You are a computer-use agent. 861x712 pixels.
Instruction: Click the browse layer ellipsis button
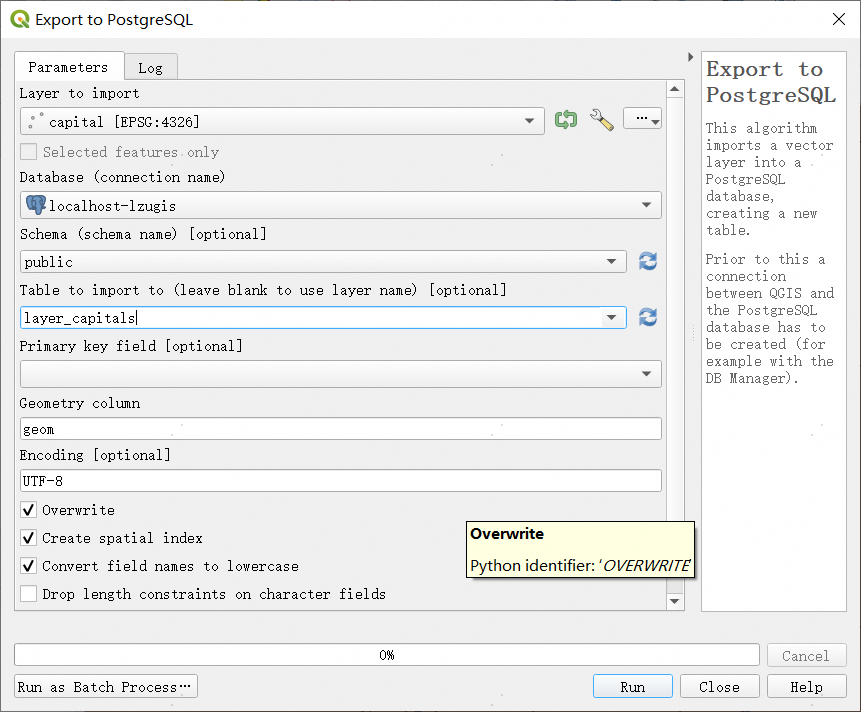pyautogui.click(x=642, y=120)
